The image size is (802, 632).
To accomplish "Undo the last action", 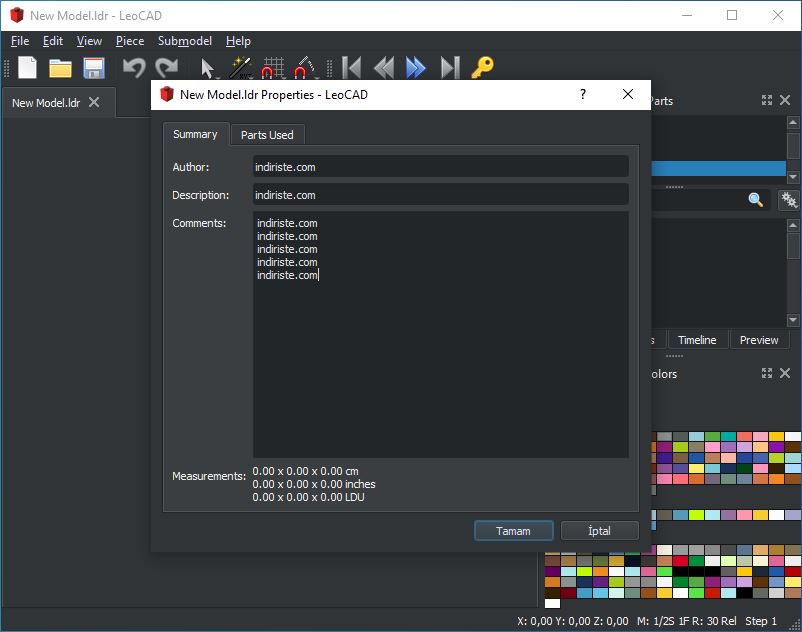I will [134, 67].
